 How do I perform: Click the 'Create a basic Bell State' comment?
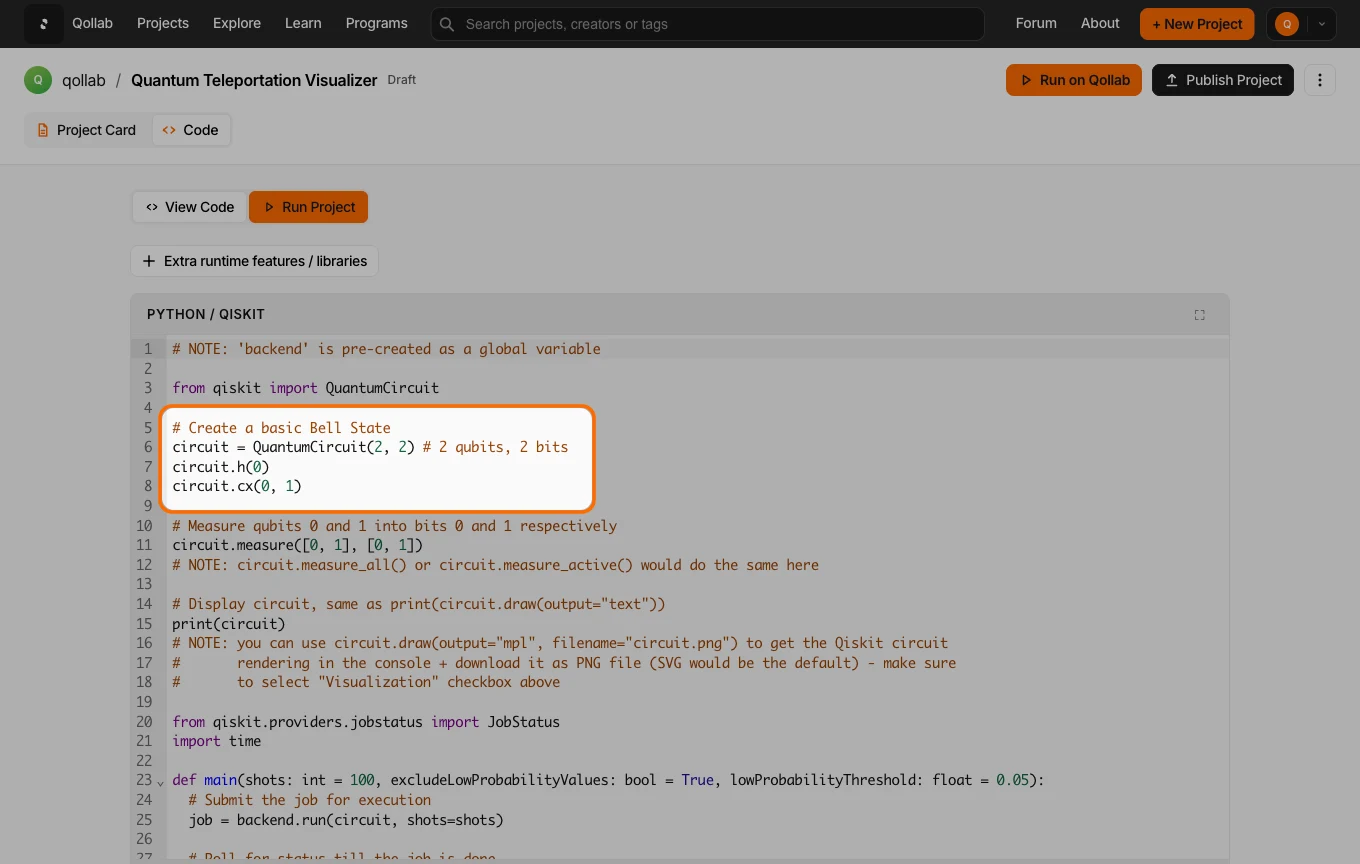click(281, 427)
